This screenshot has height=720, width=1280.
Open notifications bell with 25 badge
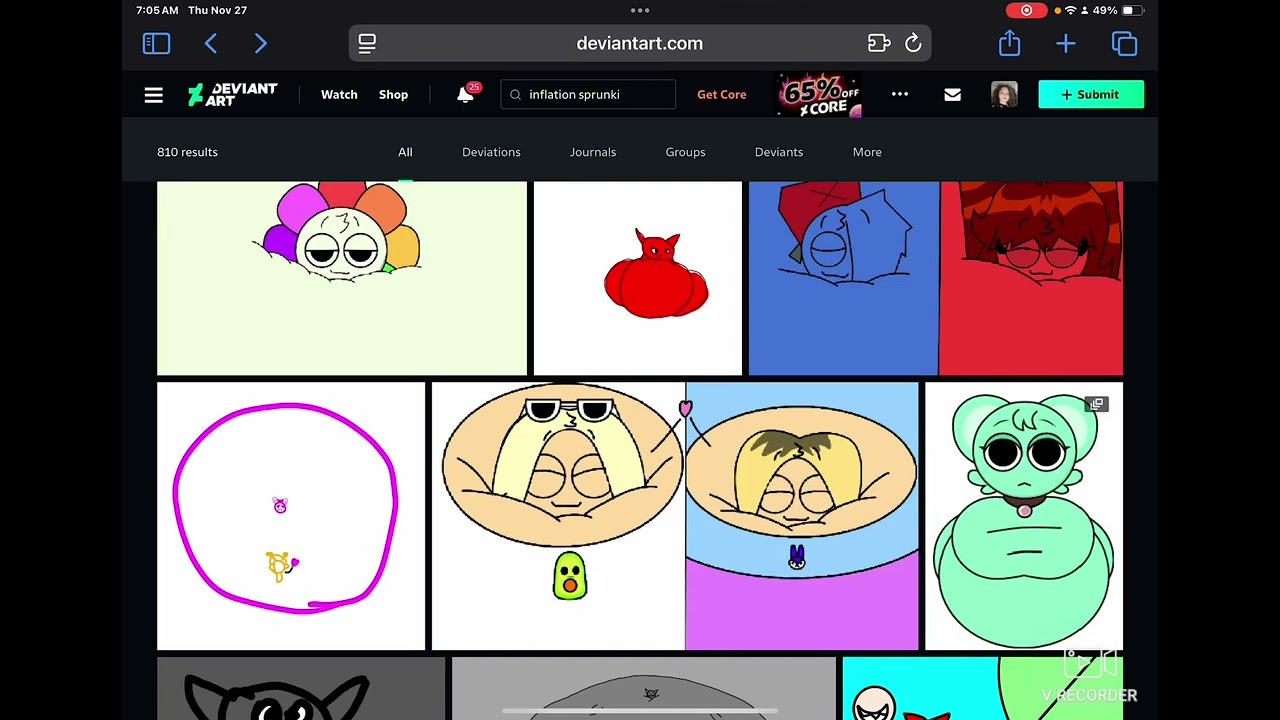pyautogui.click(x=466, y=94)
